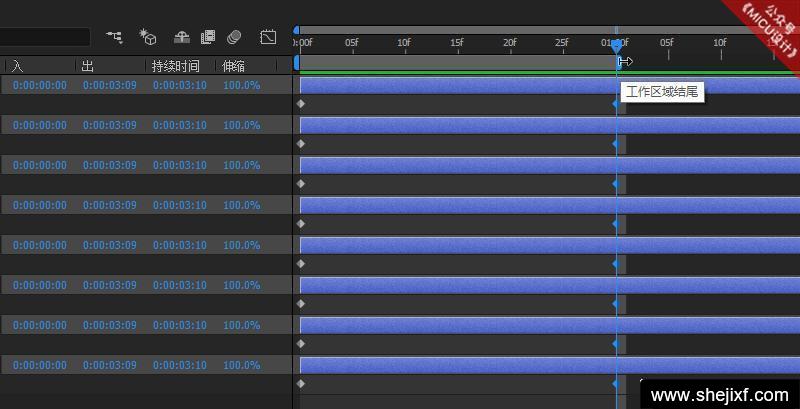Toggle Draft 3D mode icon
Image resolution: width=800 pixels, height=409 pixels.
[x=148, y=37]
